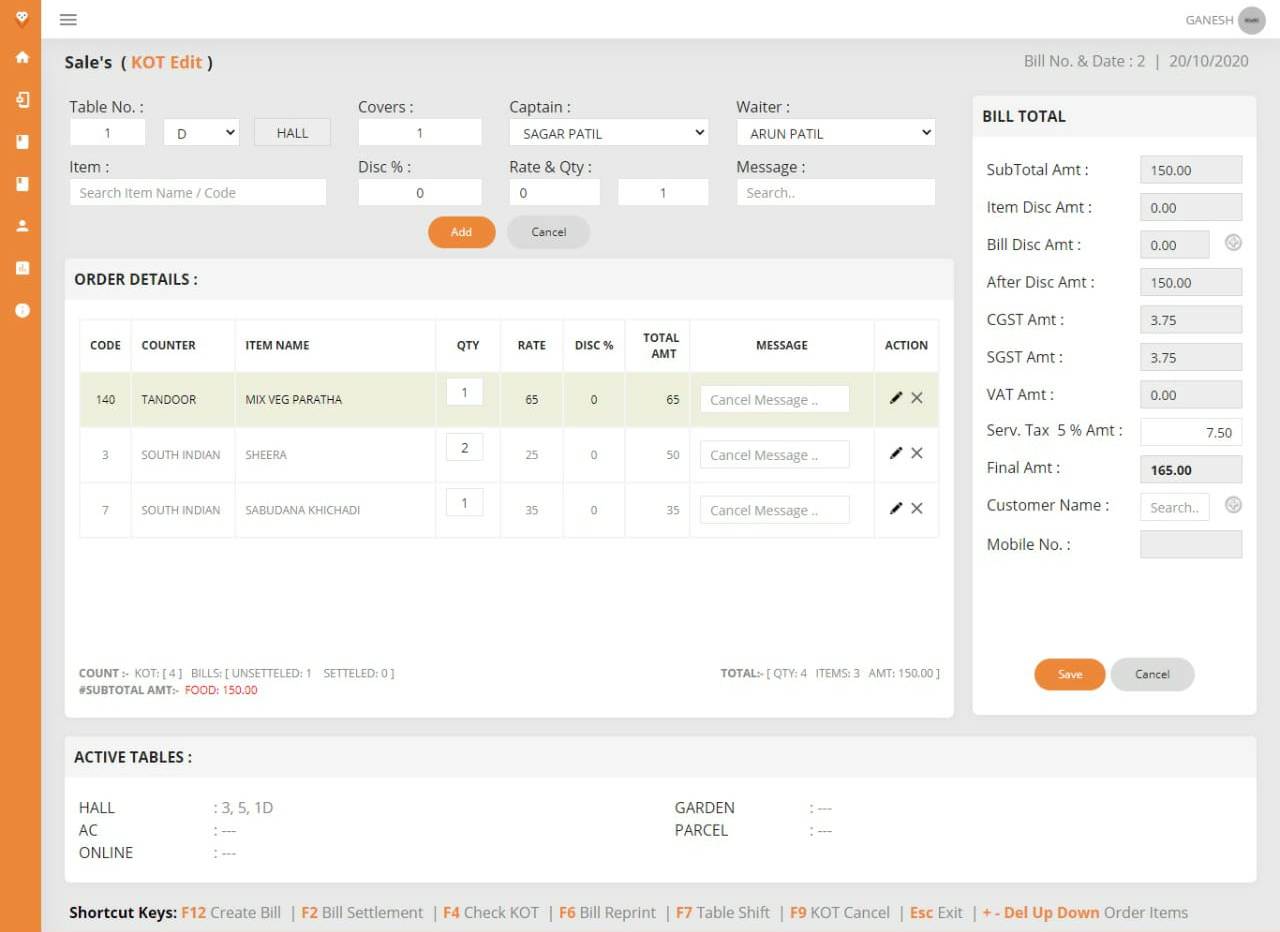
Task: Click the Bill Disc Amt round icon
Action: pos(1233,243)
